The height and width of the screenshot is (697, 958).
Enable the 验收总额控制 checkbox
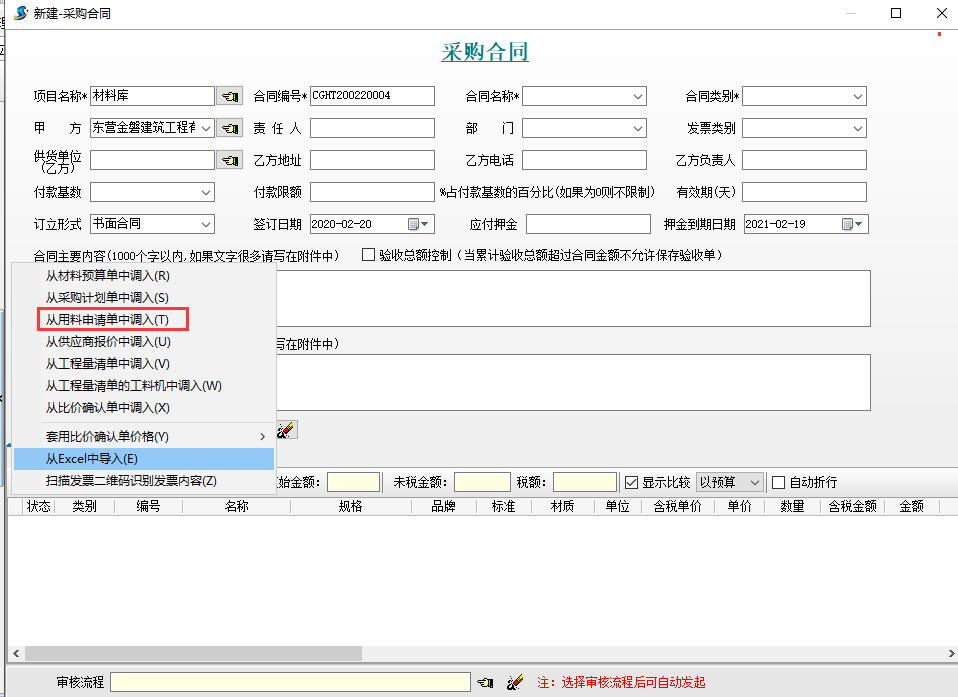point(368,255)
